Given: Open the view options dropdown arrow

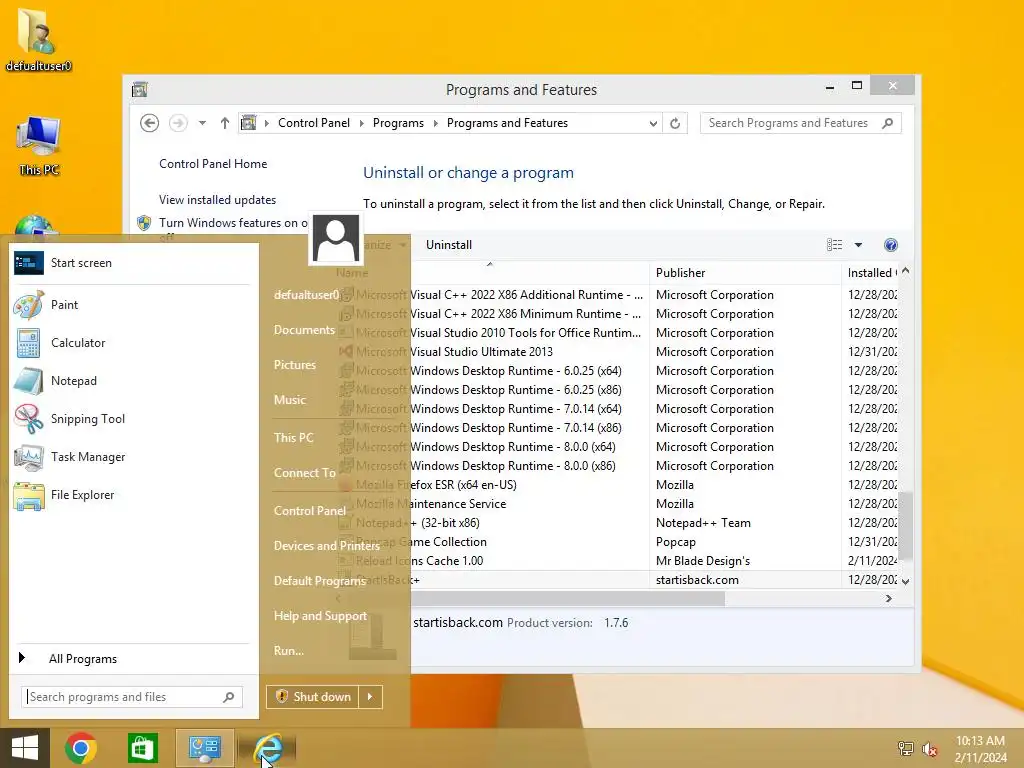Looking at the screenshot, I should point(858,245).
